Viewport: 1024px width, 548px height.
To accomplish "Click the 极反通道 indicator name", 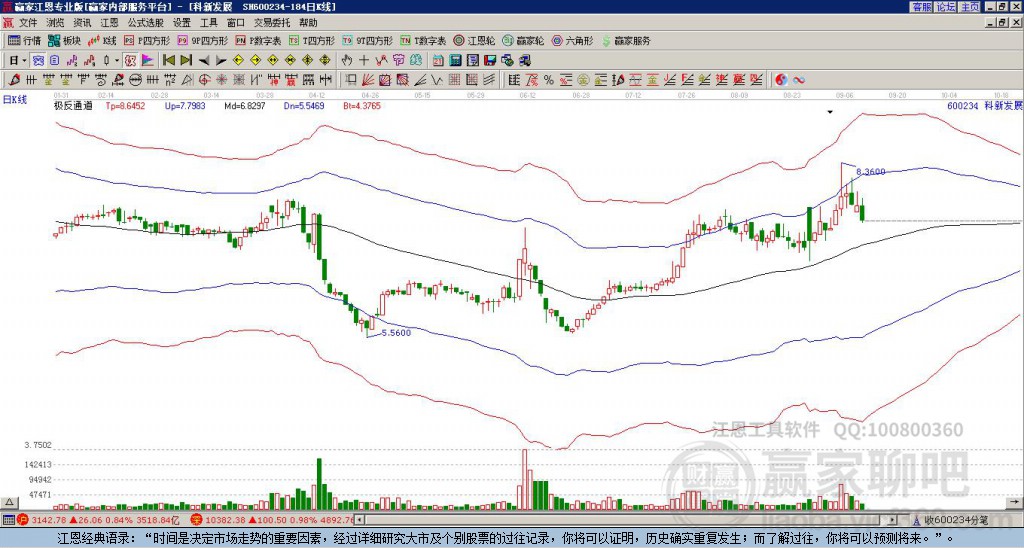I will click(x=72, y=105).
